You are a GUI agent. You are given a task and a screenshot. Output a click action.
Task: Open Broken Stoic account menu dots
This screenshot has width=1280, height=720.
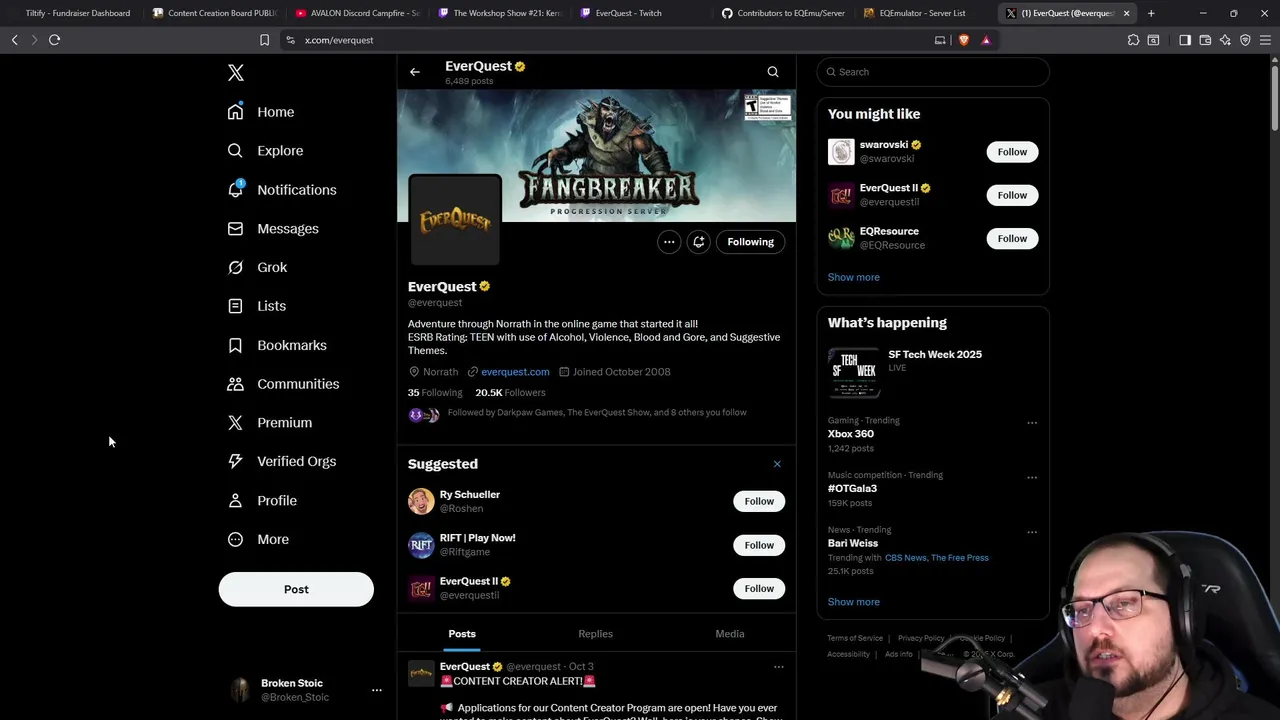click(x=377, y=690)
